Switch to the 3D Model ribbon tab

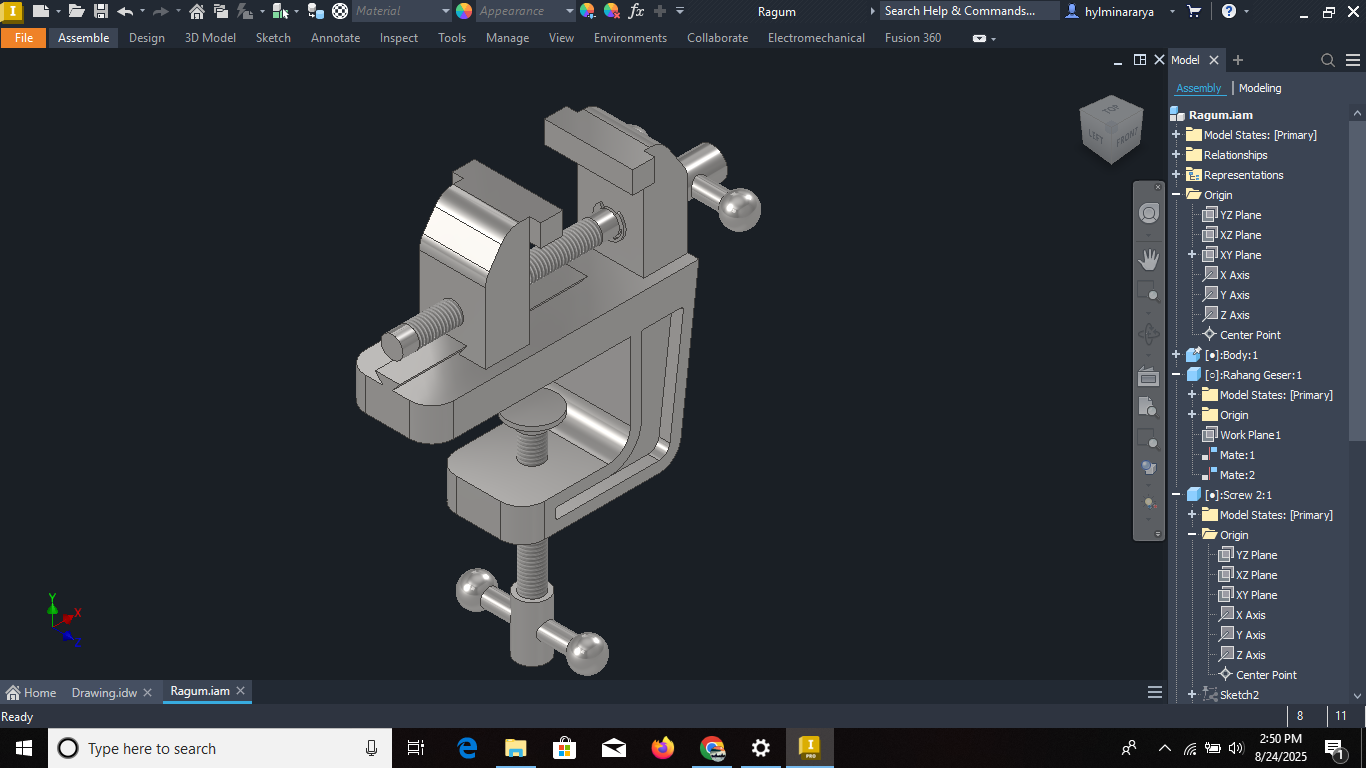pos(211,38)
